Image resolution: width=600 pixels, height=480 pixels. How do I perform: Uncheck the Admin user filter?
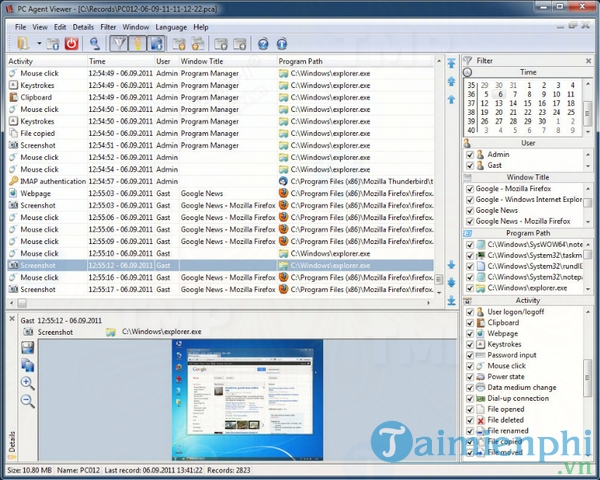[x=470, y=155]
